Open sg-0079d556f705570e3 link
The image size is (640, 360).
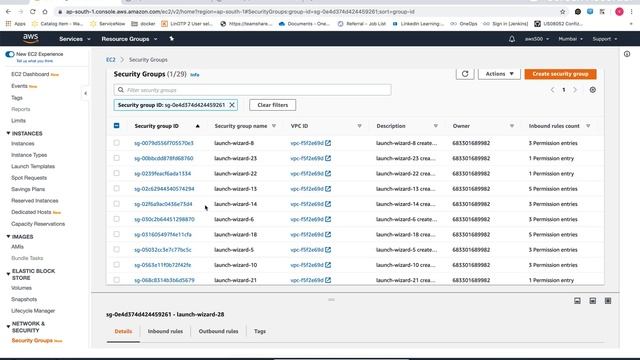pos(164,143)
